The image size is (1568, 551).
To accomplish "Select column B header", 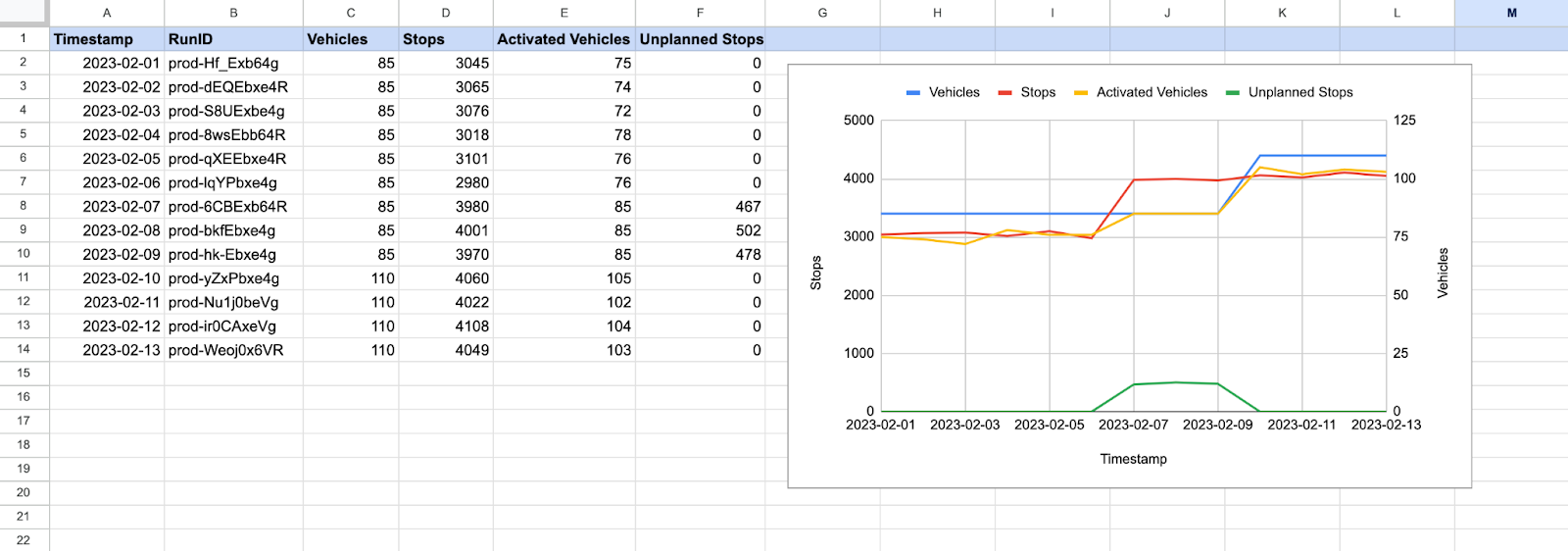I will pos(233,13).
